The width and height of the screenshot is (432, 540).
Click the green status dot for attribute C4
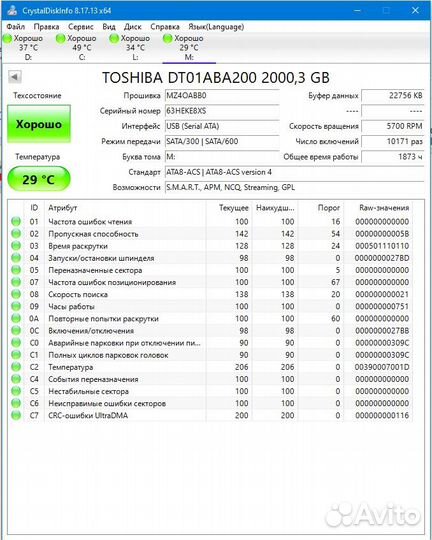click(16, 379)
